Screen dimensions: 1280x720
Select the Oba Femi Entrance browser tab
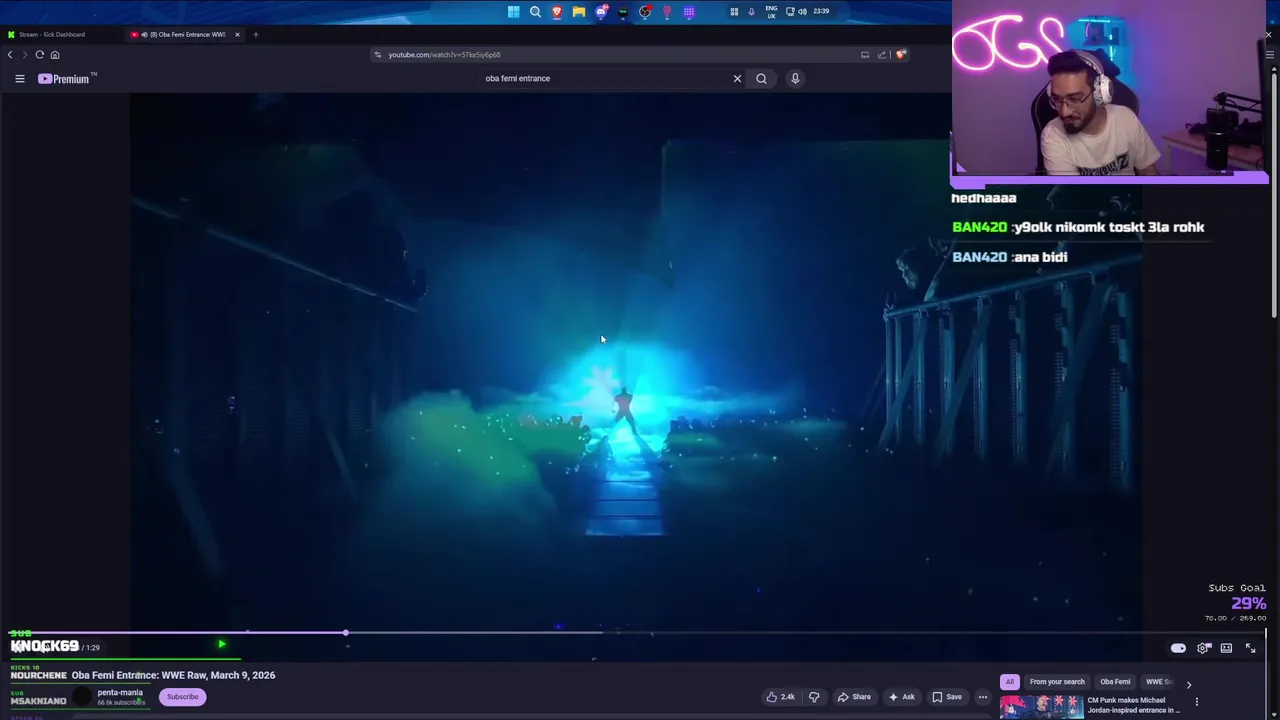183,34
